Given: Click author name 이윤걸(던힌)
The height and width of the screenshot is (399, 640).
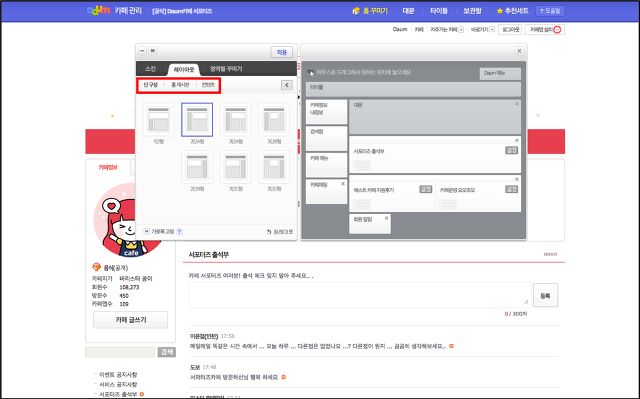Looking at the screenshot, I should tap(204, 336).
